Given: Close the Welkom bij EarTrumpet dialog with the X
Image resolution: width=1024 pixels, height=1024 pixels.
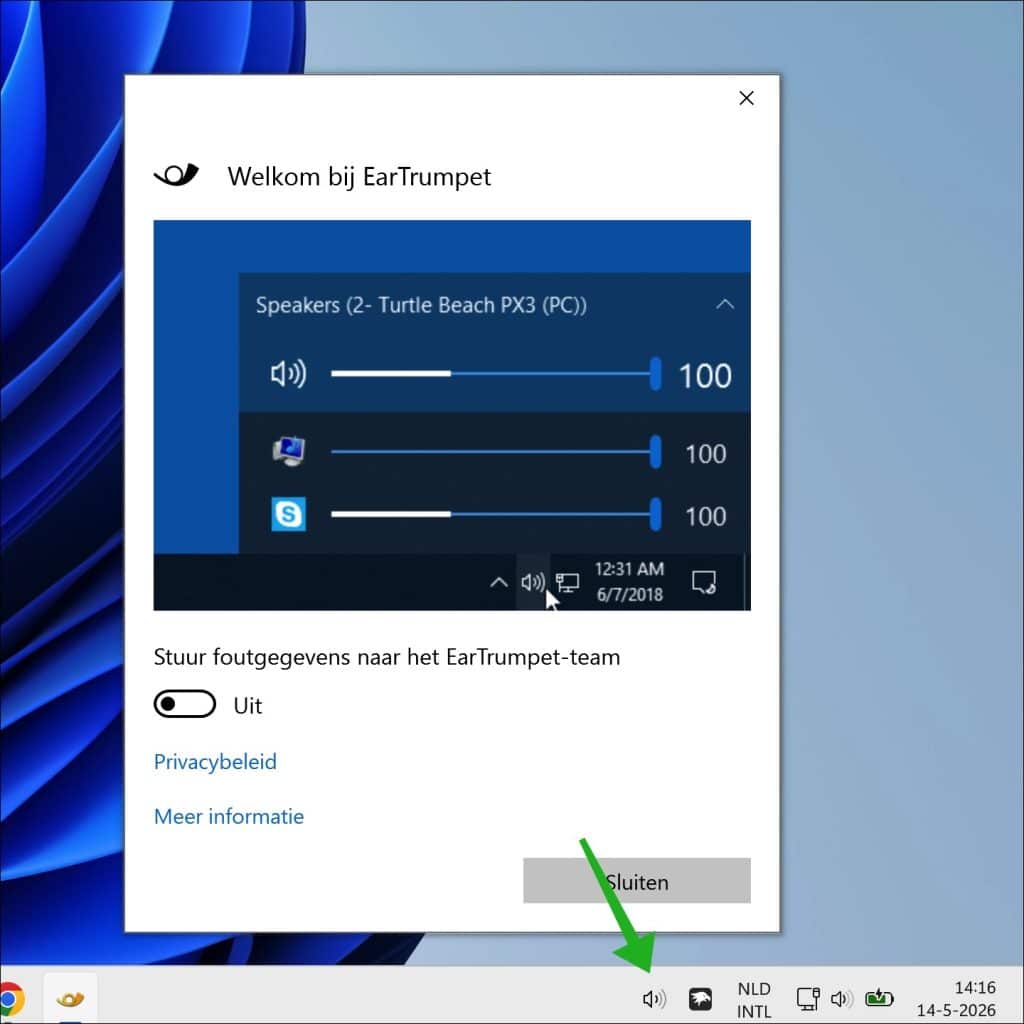Looking at the screenshot, I should 746,98.
